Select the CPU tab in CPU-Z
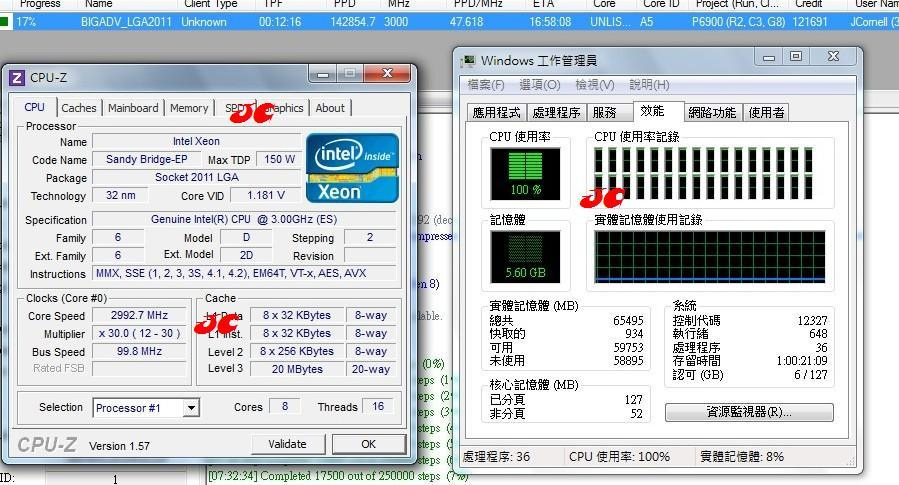Screen dimensions: 899x485 coord(34,107)
